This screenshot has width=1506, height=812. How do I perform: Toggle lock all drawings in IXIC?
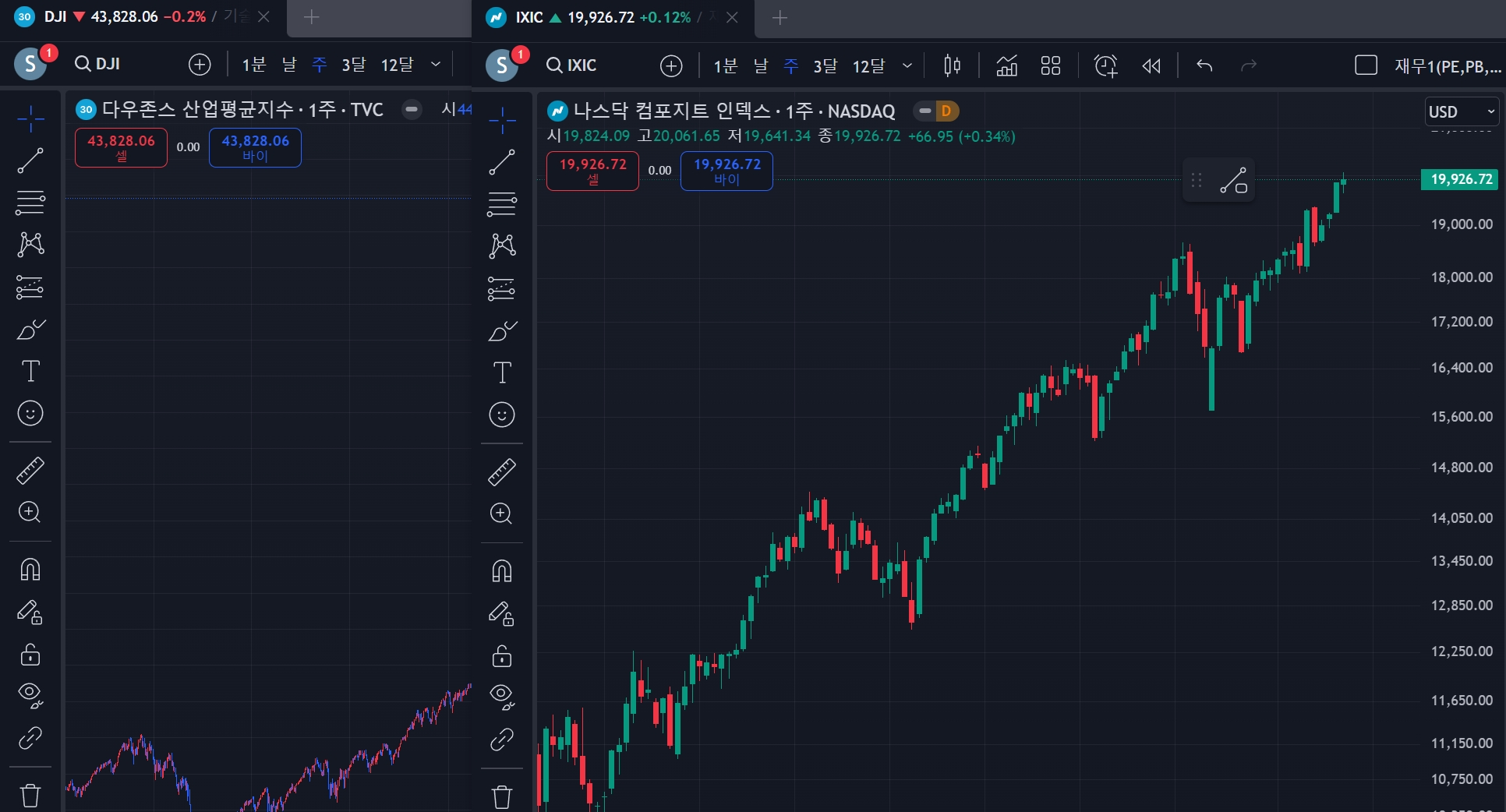[x=502, y=656]
